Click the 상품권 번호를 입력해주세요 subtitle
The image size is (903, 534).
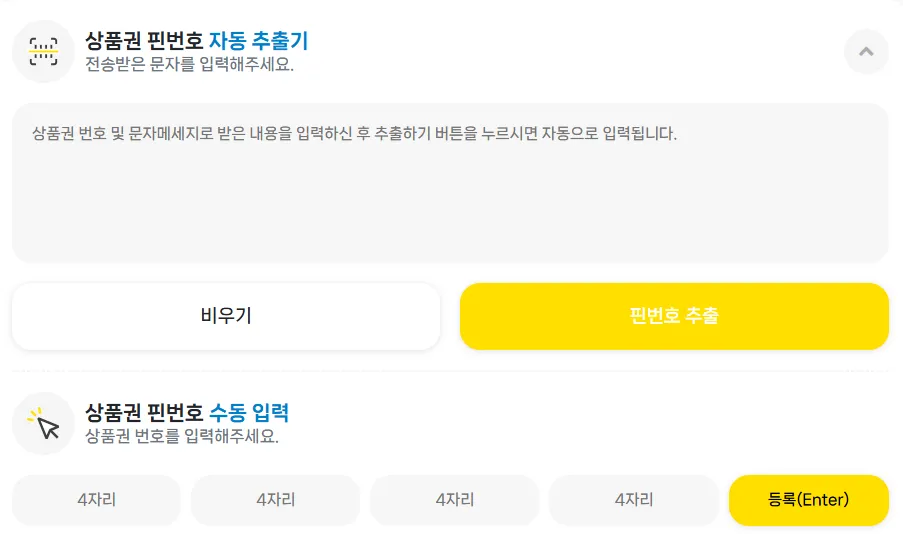[182, 436]
